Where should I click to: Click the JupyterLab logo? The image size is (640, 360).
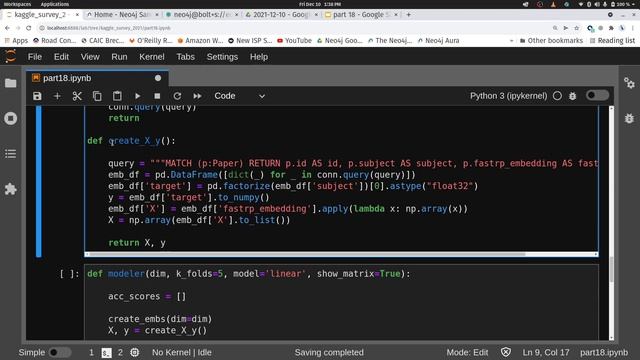tap(11, 56)
